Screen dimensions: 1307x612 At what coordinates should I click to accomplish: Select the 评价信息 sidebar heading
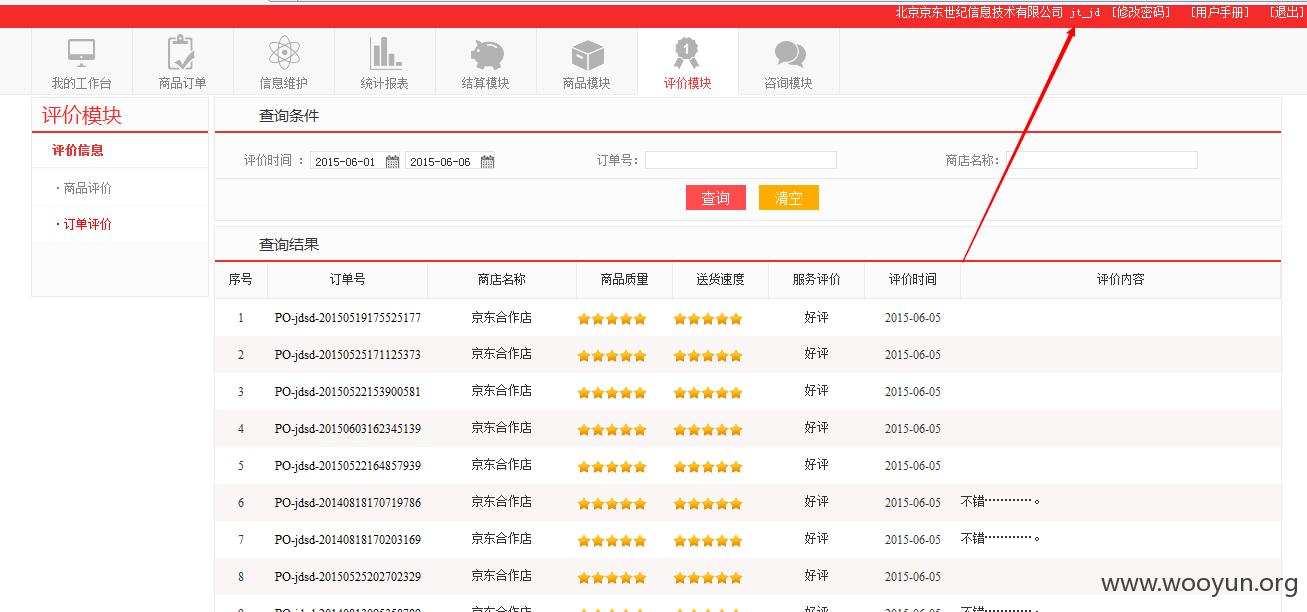tap(78, 150)
